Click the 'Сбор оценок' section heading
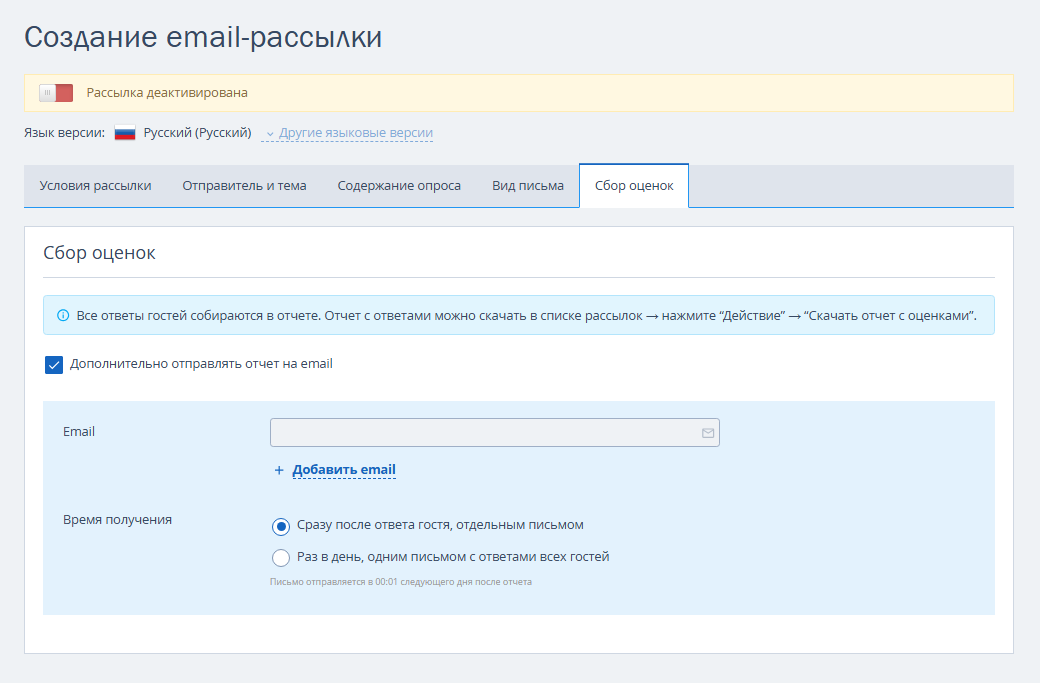Viewport: 1040px width, 683px height. coord(99,252)
